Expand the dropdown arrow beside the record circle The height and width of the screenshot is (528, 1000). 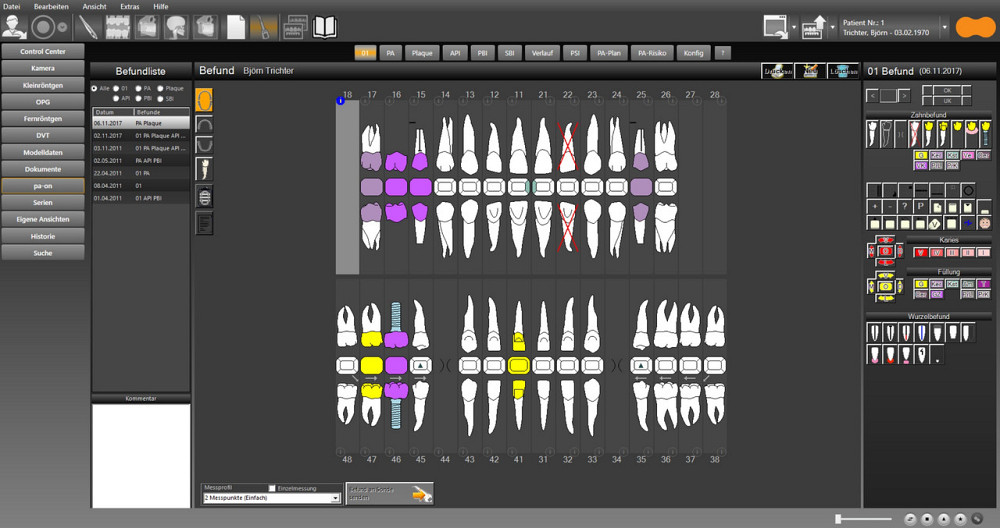click(x=64, y=27)
